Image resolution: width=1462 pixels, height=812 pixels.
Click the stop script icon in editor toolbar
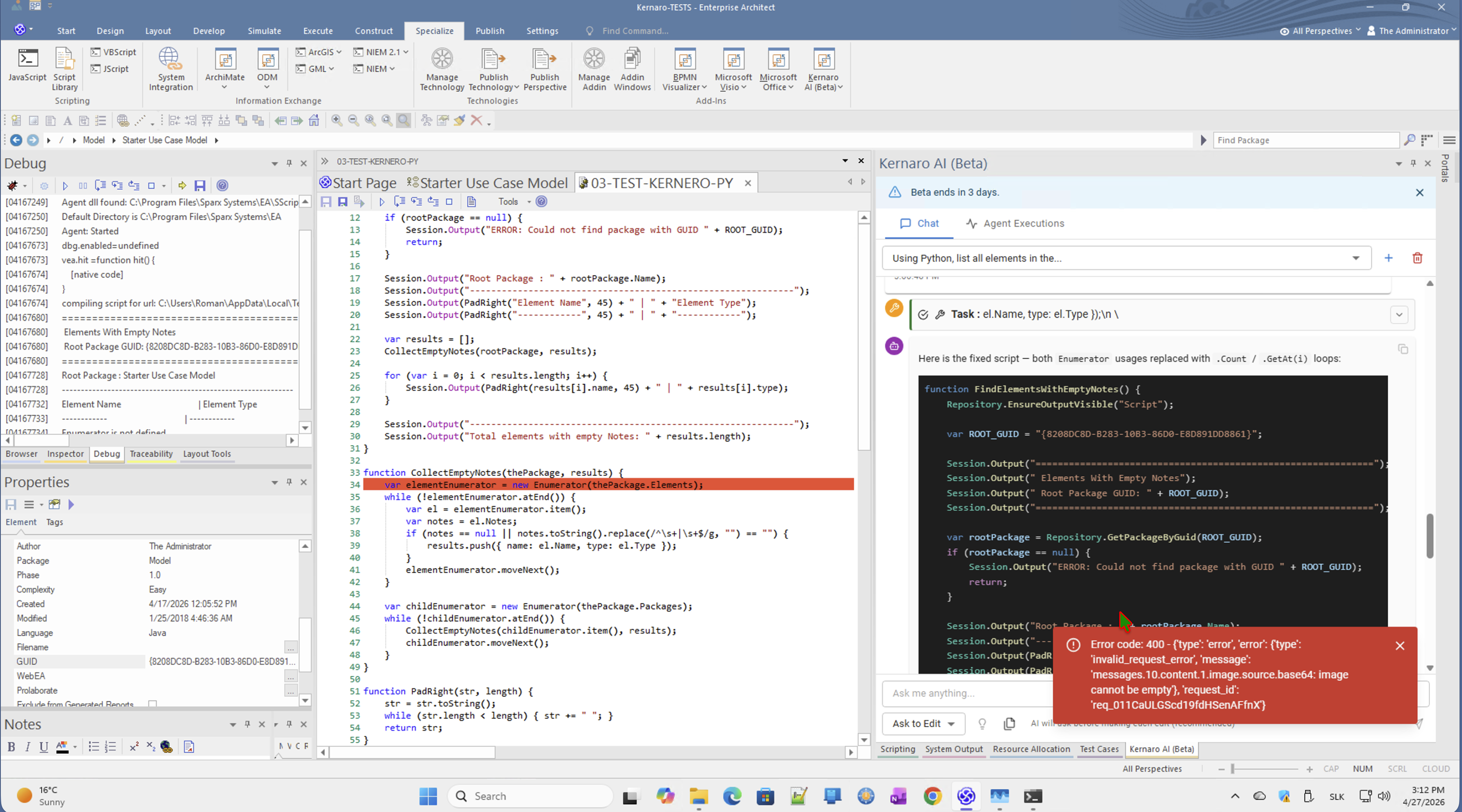click(449, 201)
